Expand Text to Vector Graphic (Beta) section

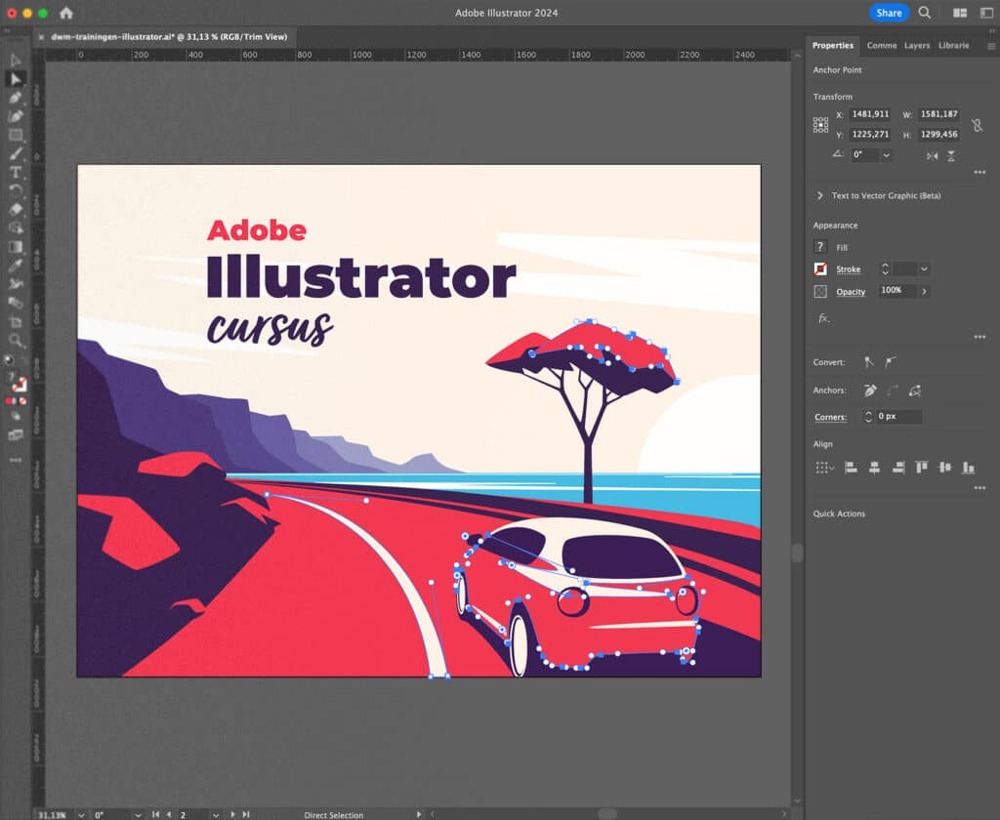820,196
